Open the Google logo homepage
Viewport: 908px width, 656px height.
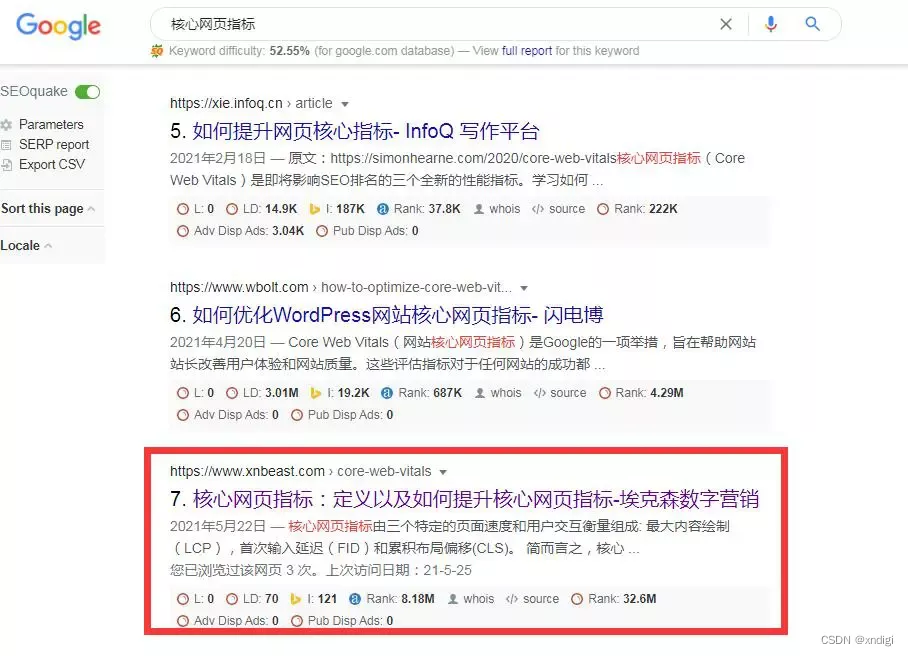click(x=58, y=25)
